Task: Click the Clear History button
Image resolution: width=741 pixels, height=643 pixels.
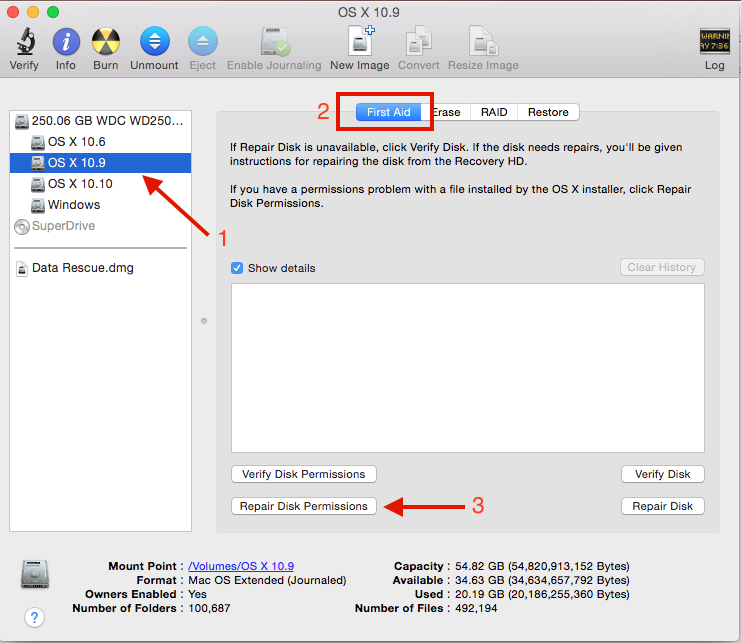Action: pyautogui.click(x=662, y=267)
